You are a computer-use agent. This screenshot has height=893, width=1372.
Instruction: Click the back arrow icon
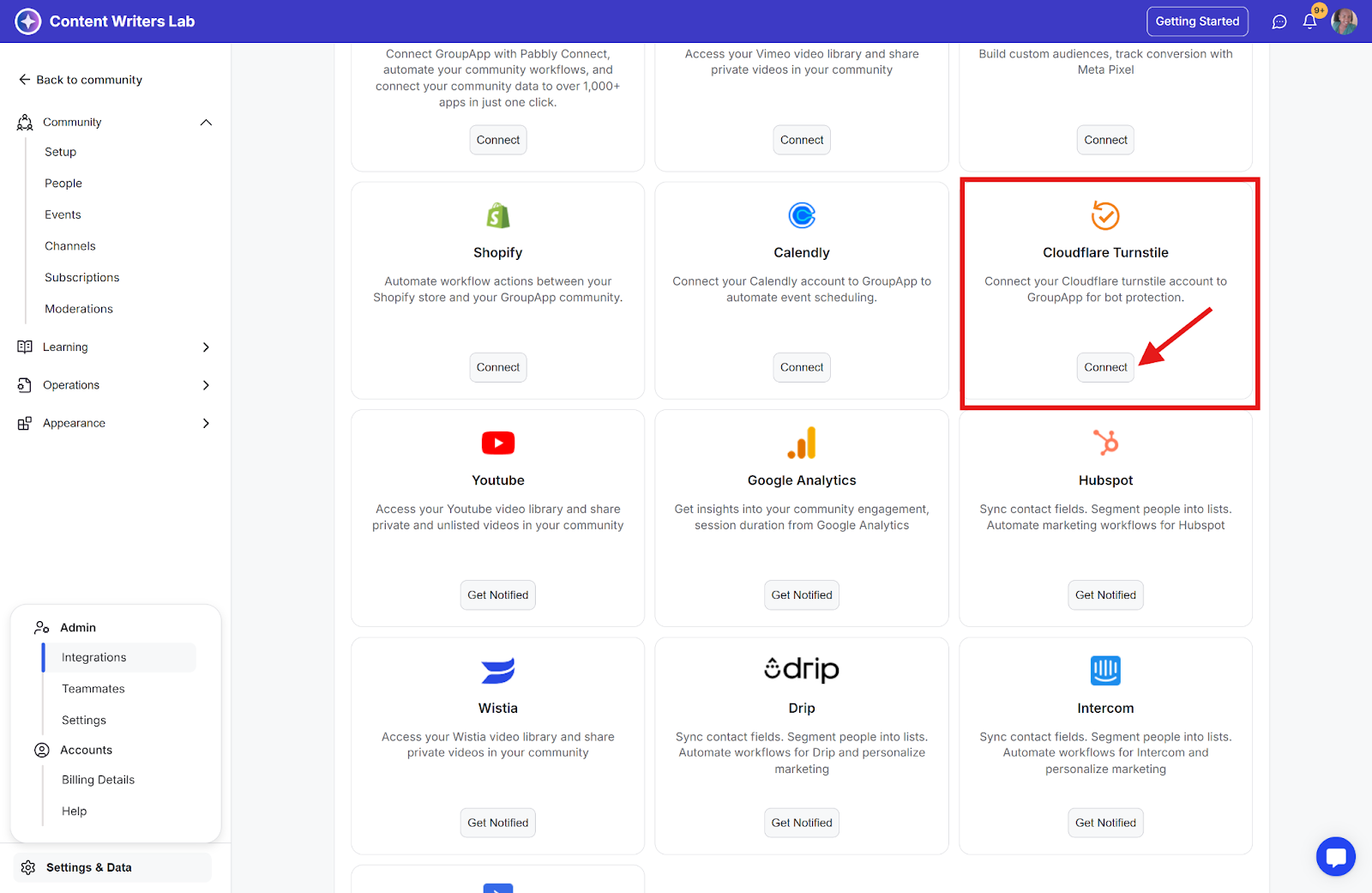(24, 80)
